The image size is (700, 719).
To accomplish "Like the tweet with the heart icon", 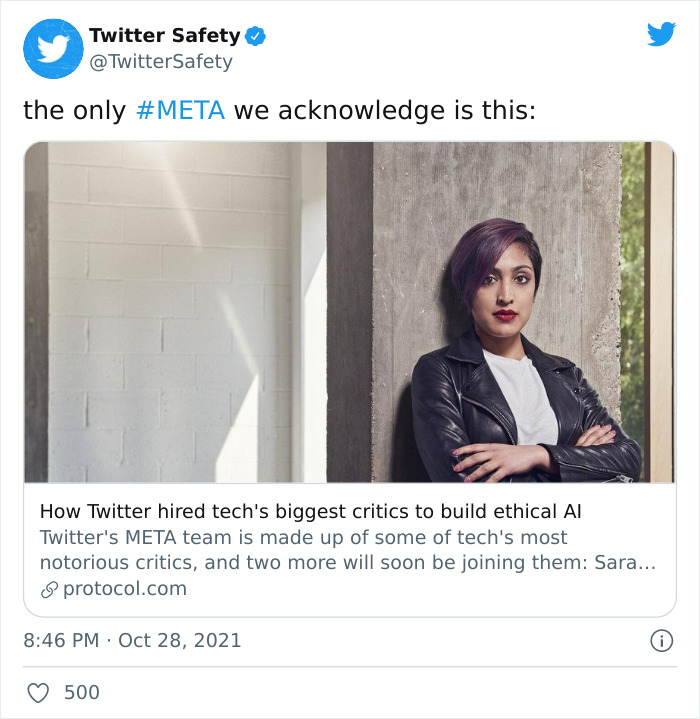I will tap(39, 692).
